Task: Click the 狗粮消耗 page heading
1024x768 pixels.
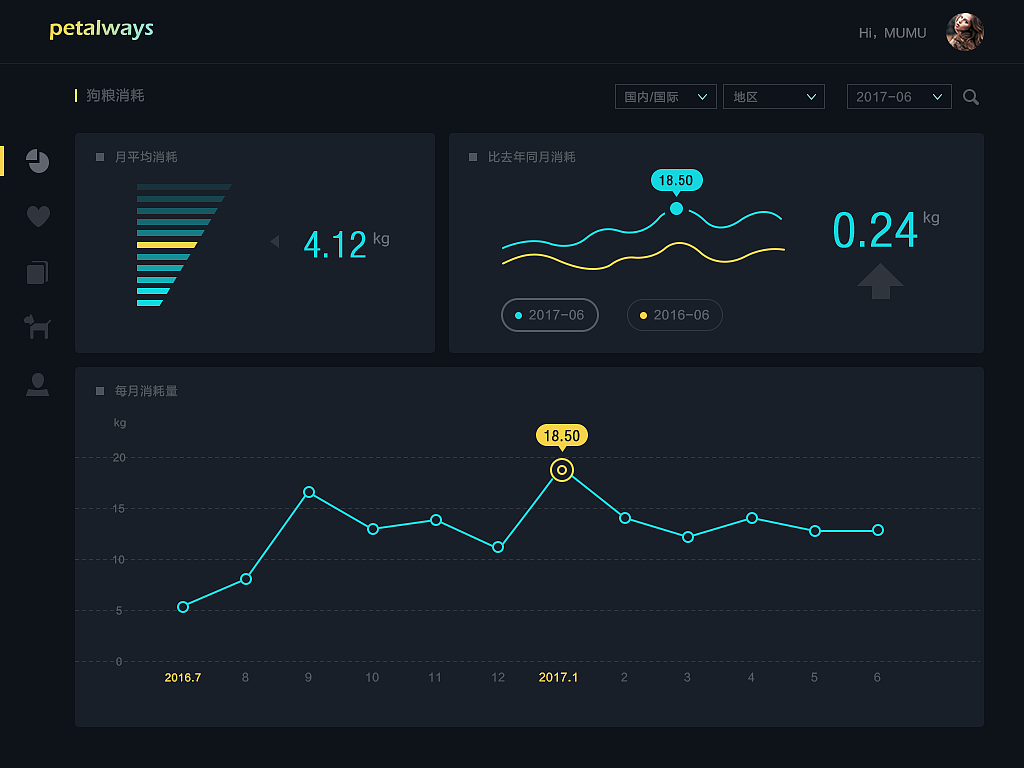Action: click(x=115, y=95)
